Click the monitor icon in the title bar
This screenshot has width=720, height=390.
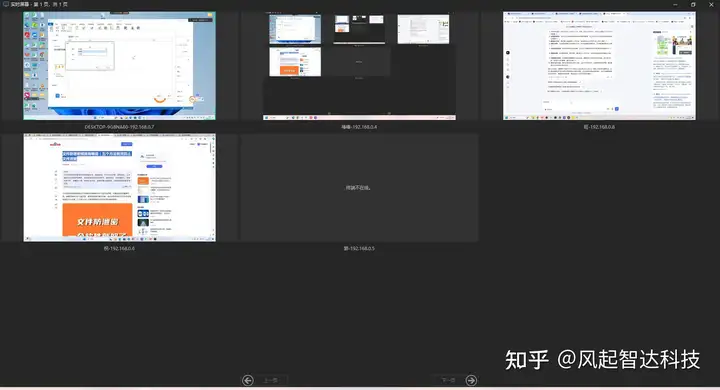coord(6,4)
